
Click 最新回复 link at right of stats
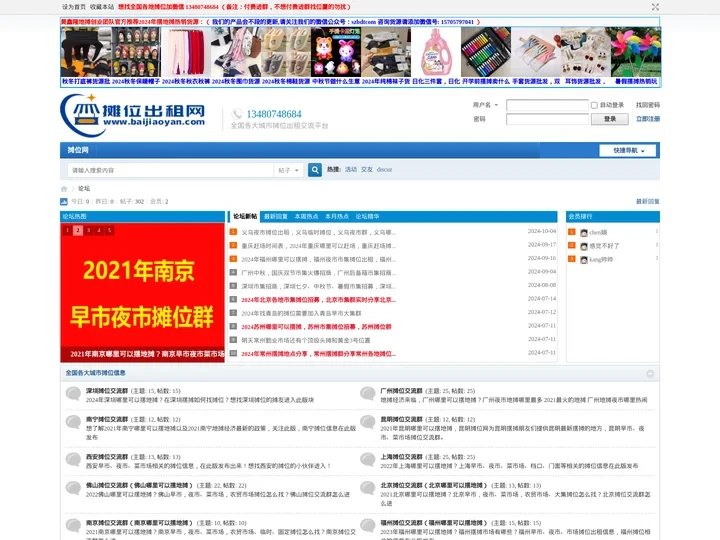tap(648, 202)
